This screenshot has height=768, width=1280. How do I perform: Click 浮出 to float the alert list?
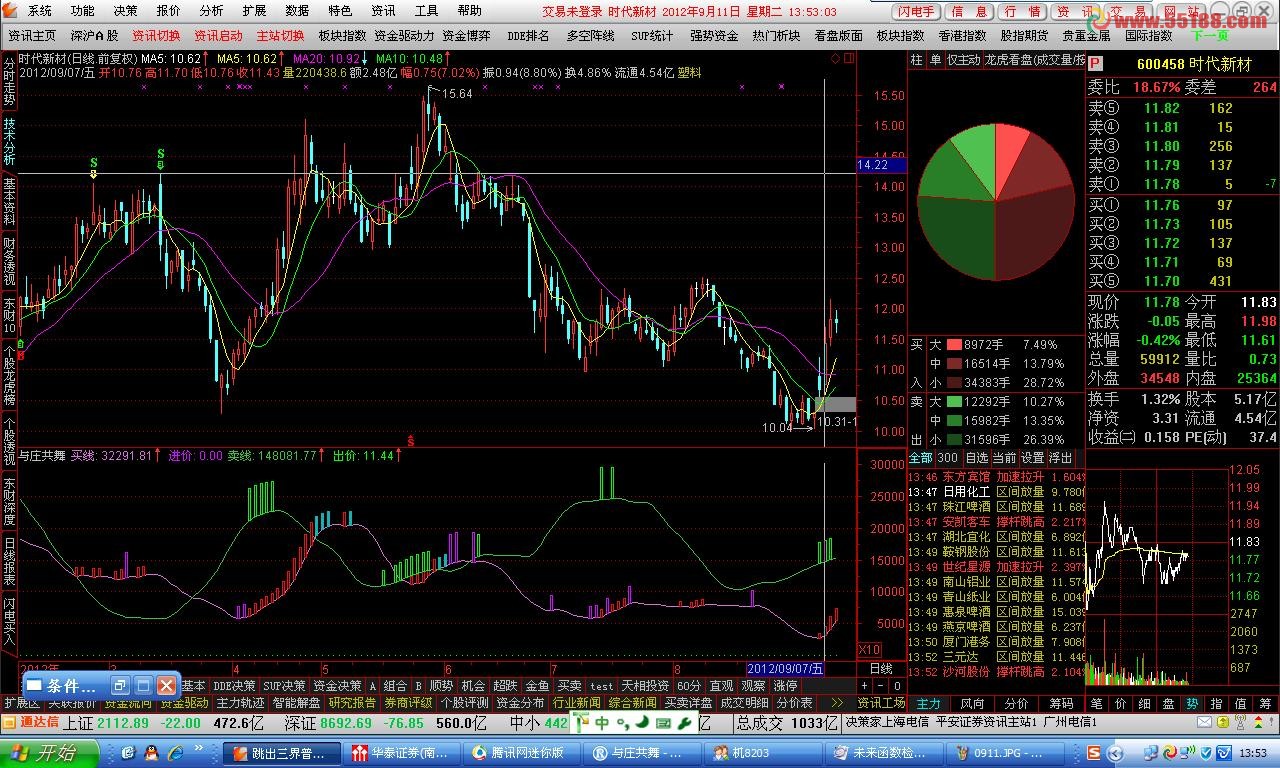1060,458
